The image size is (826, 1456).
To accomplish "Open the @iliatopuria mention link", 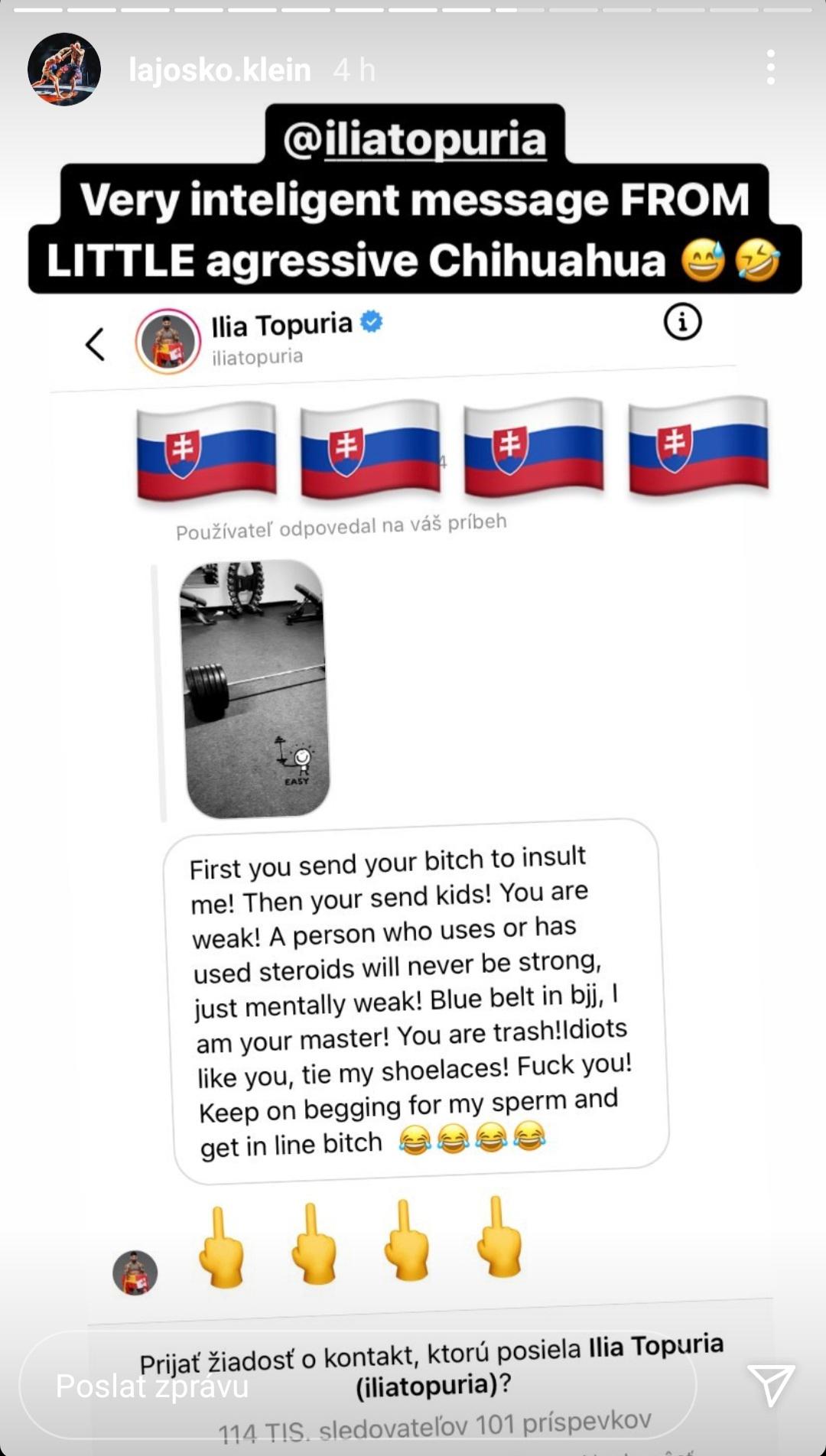I will tap(415, 139).
